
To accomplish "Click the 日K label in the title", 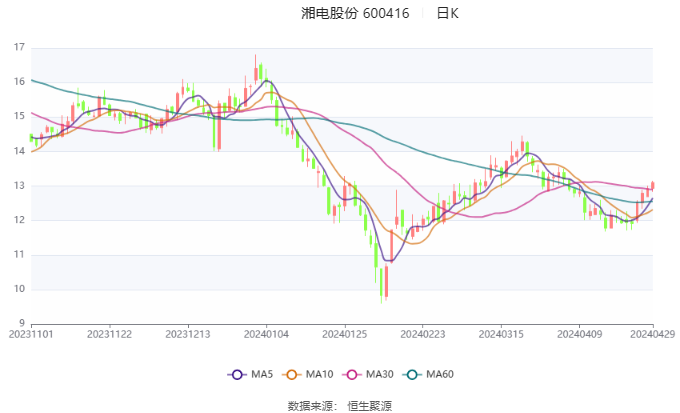I will coord(448,13).
